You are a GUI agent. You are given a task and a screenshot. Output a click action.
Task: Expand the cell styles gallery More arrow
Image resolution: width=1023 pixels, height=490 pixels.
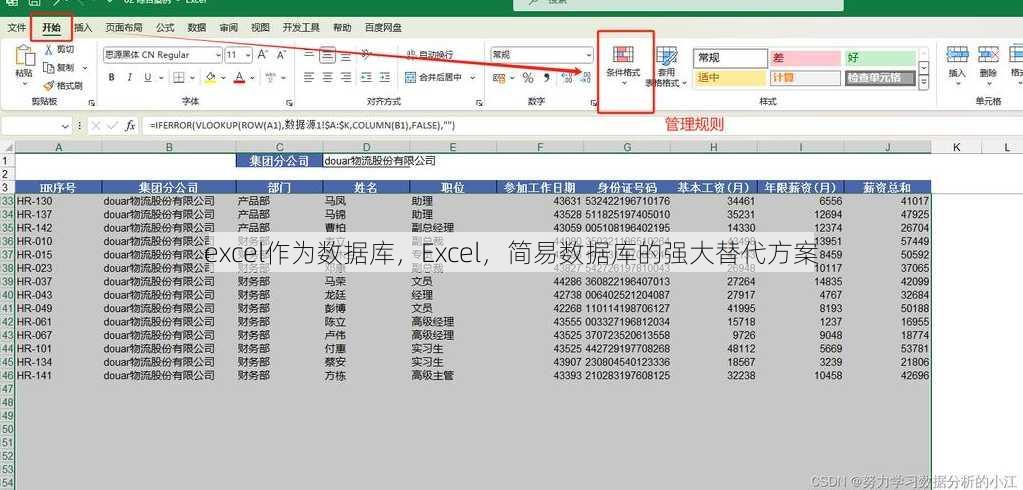click(x=923, y=84)
